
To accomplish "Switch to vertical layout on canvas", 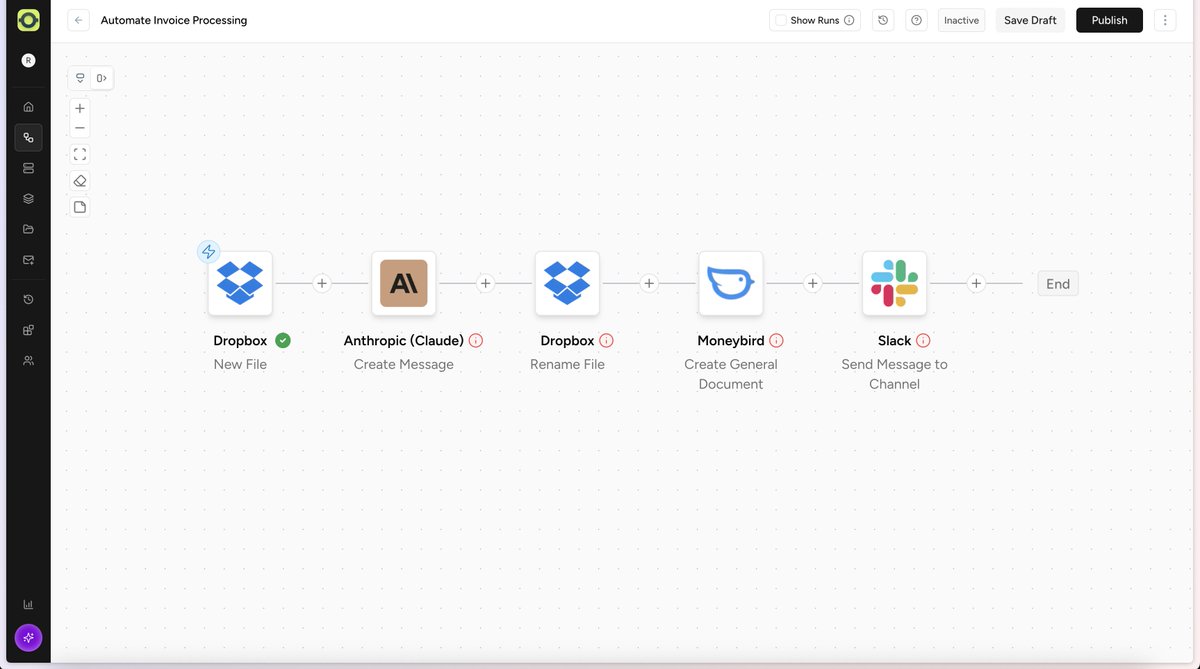I will click(80, 78).
